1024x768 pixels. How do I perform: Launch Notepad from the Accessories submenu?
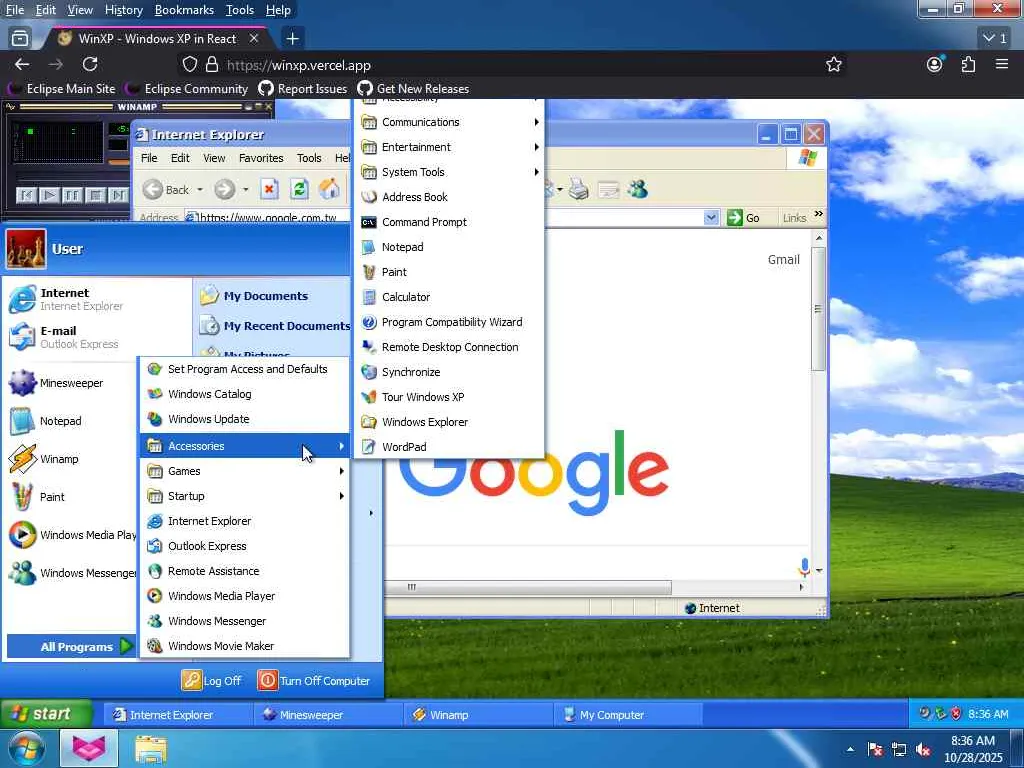pyautogui.click(x=449, y=247)
